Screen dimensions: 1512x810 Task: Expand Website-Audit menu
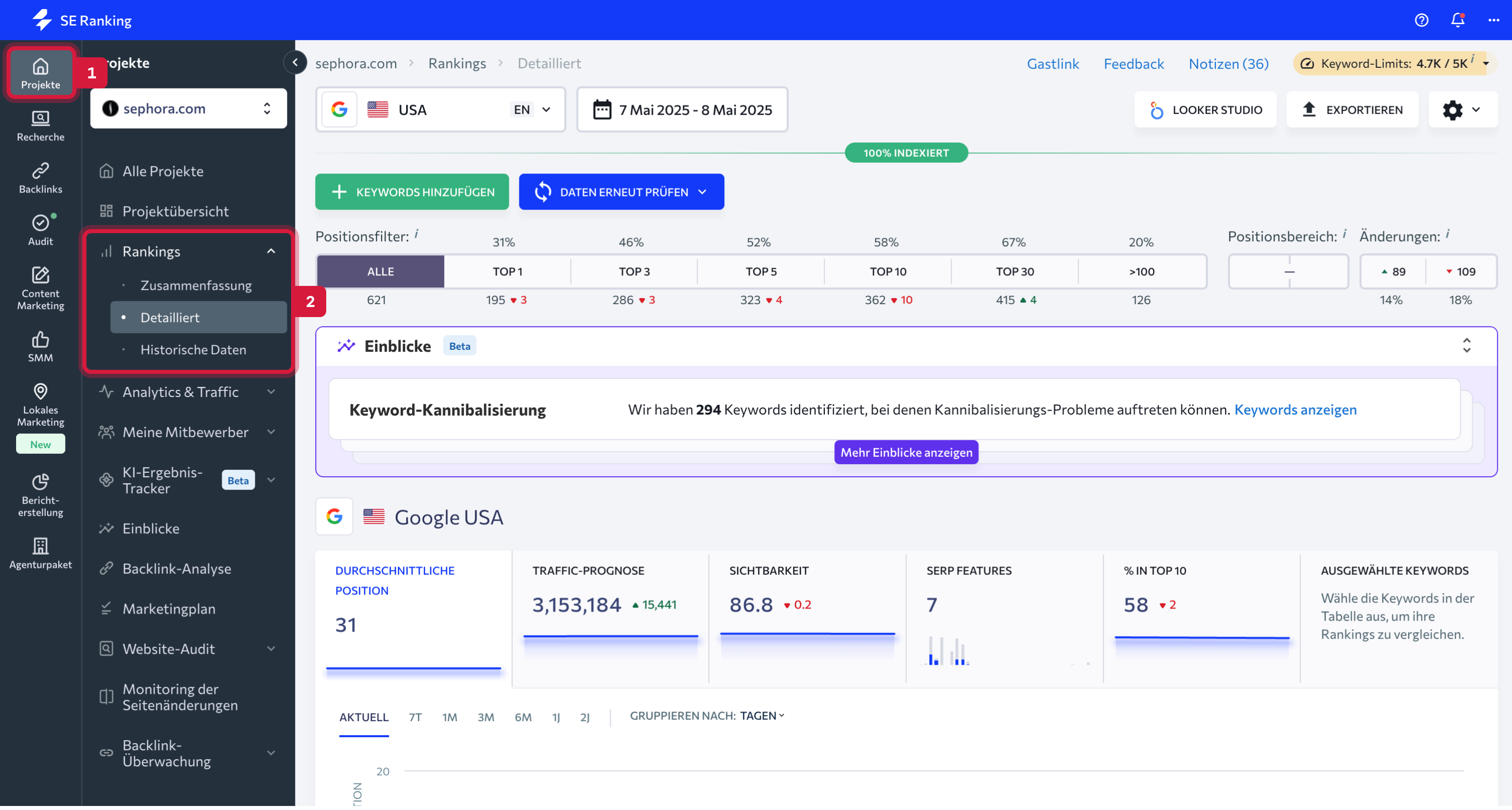point(271,650)
